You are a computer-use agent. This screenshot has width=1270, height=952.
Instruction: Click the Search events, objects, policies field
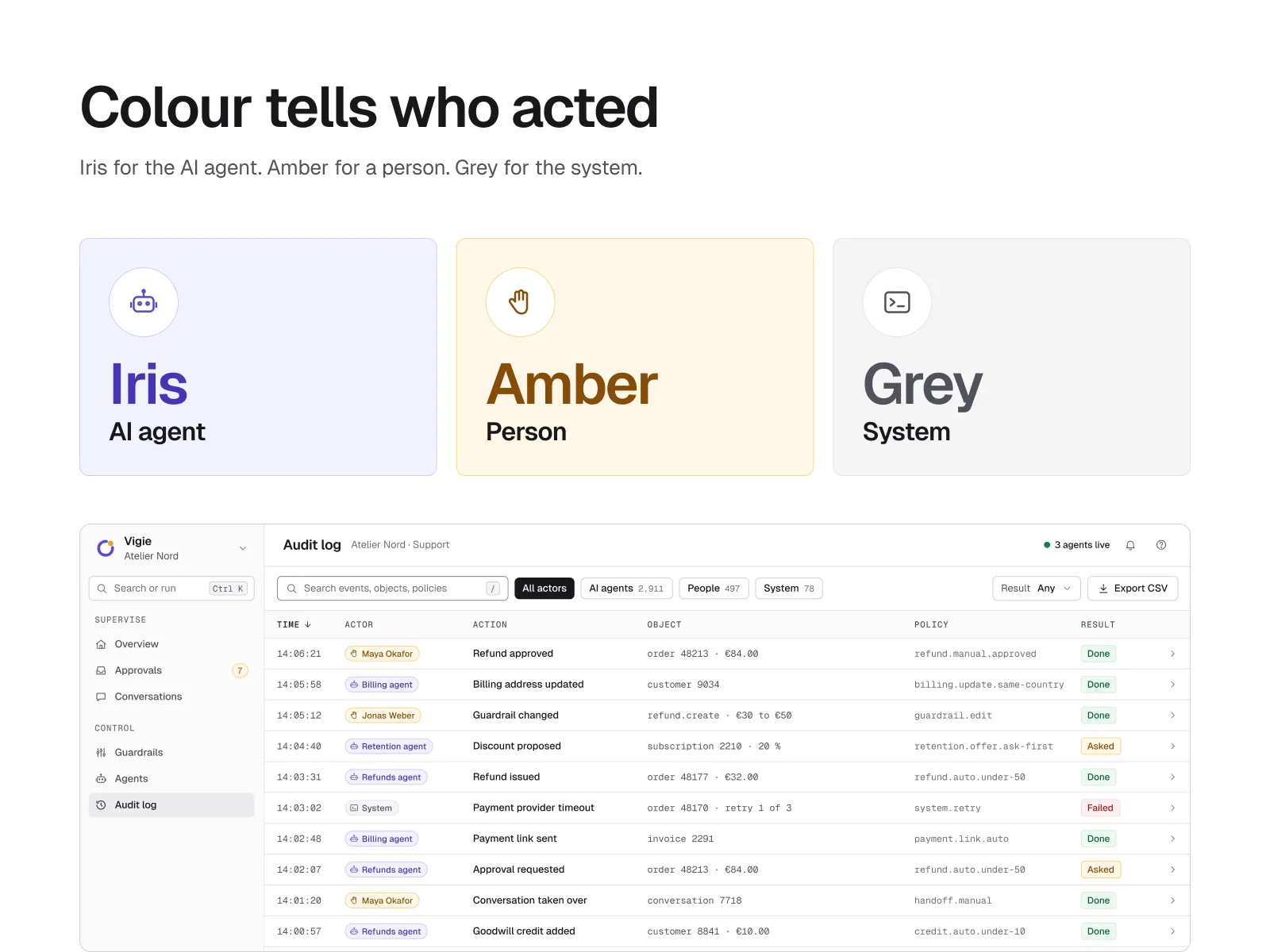click(x=392, y=588)
